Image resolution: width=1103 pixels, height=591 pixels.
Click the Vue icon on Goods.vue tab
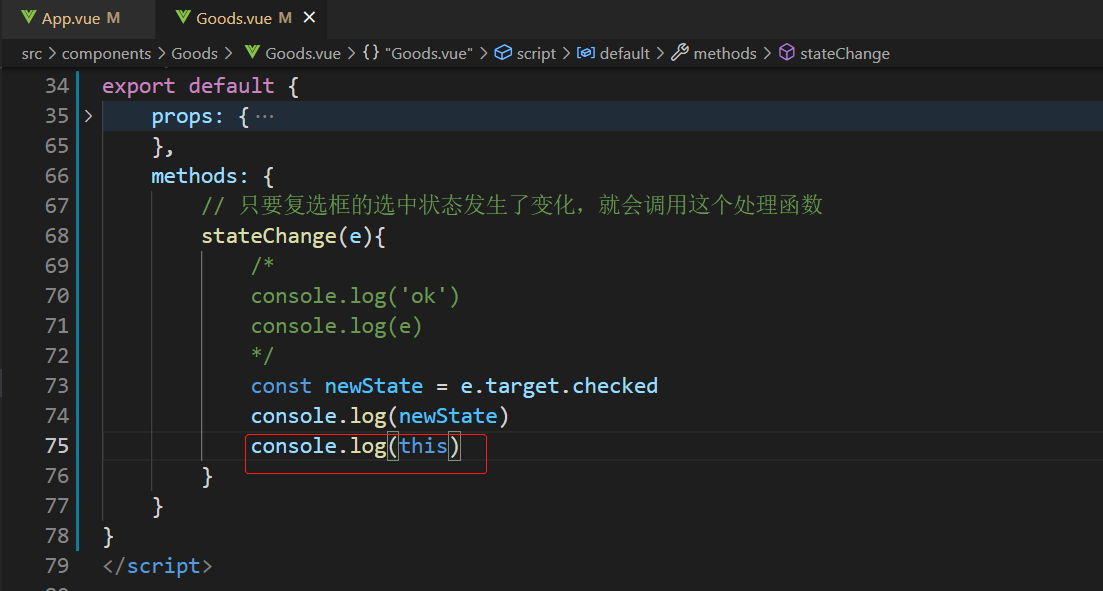pos(182,18)
